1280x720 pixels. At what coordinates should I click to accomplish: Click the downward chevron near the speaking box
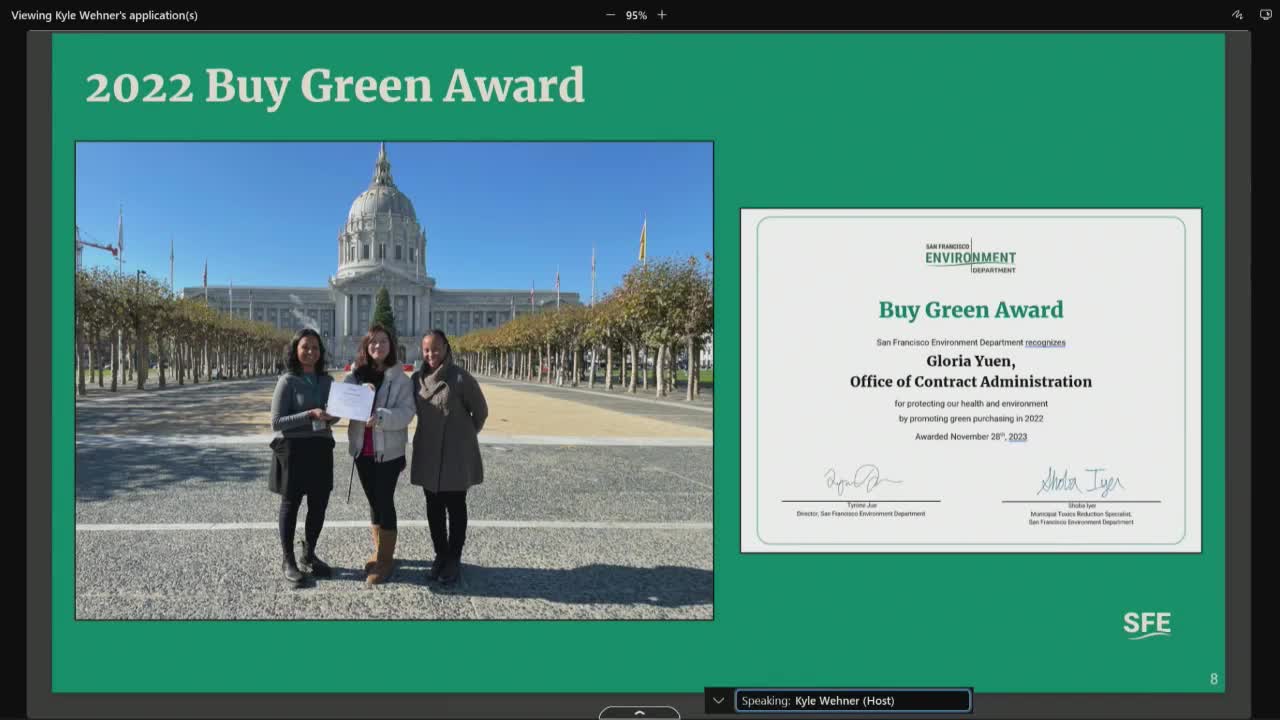pos(717,700)
